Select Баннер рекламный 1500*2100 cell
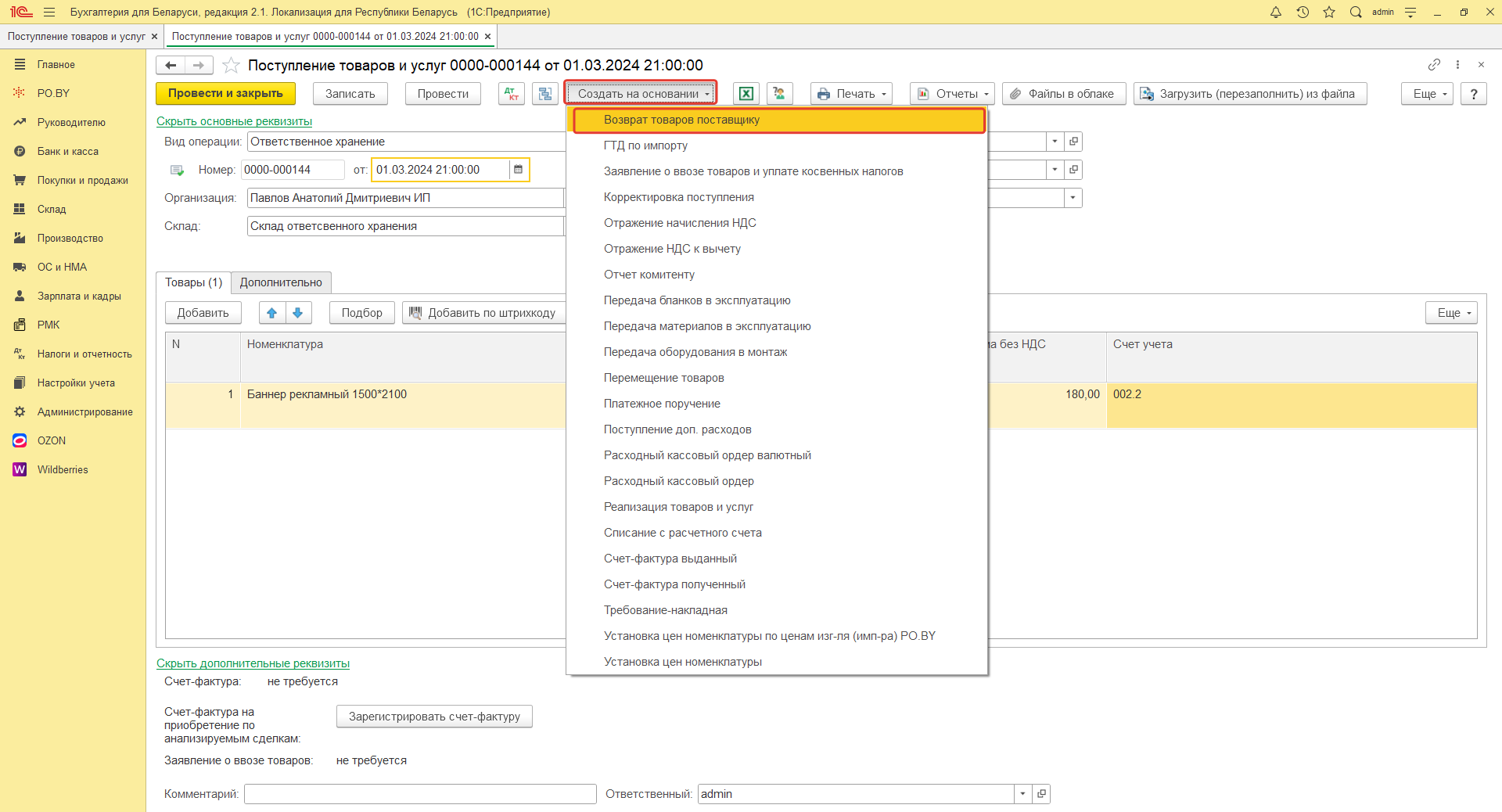 point(403,404)
